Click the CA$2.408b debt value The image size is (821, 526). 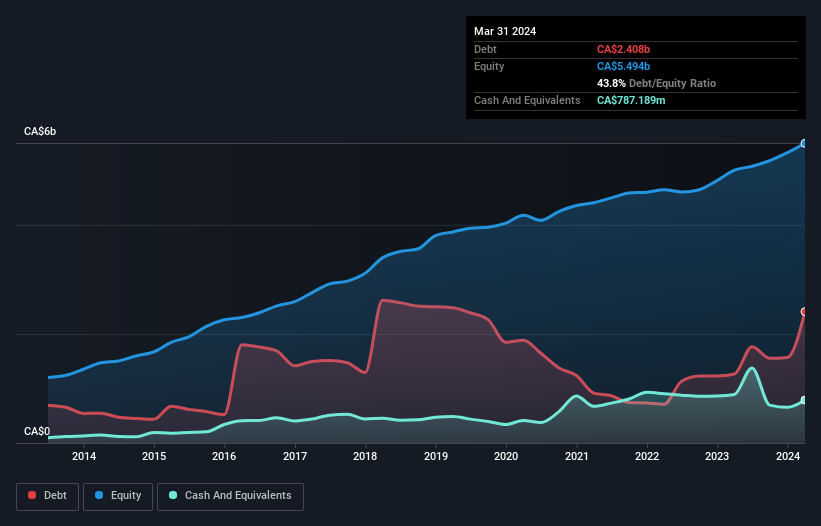click(x=623, y=49)
